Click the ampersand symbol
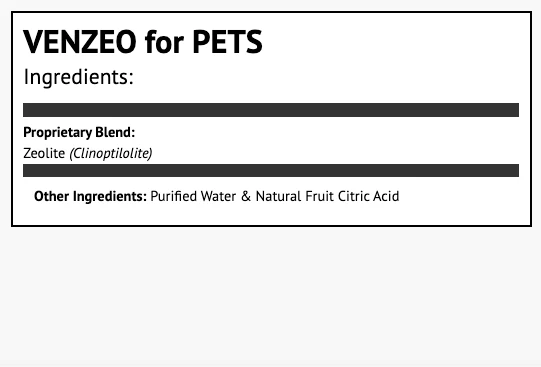Image resolution: width=541 pixels, height=367 pixels. click(x=246, y=196)
